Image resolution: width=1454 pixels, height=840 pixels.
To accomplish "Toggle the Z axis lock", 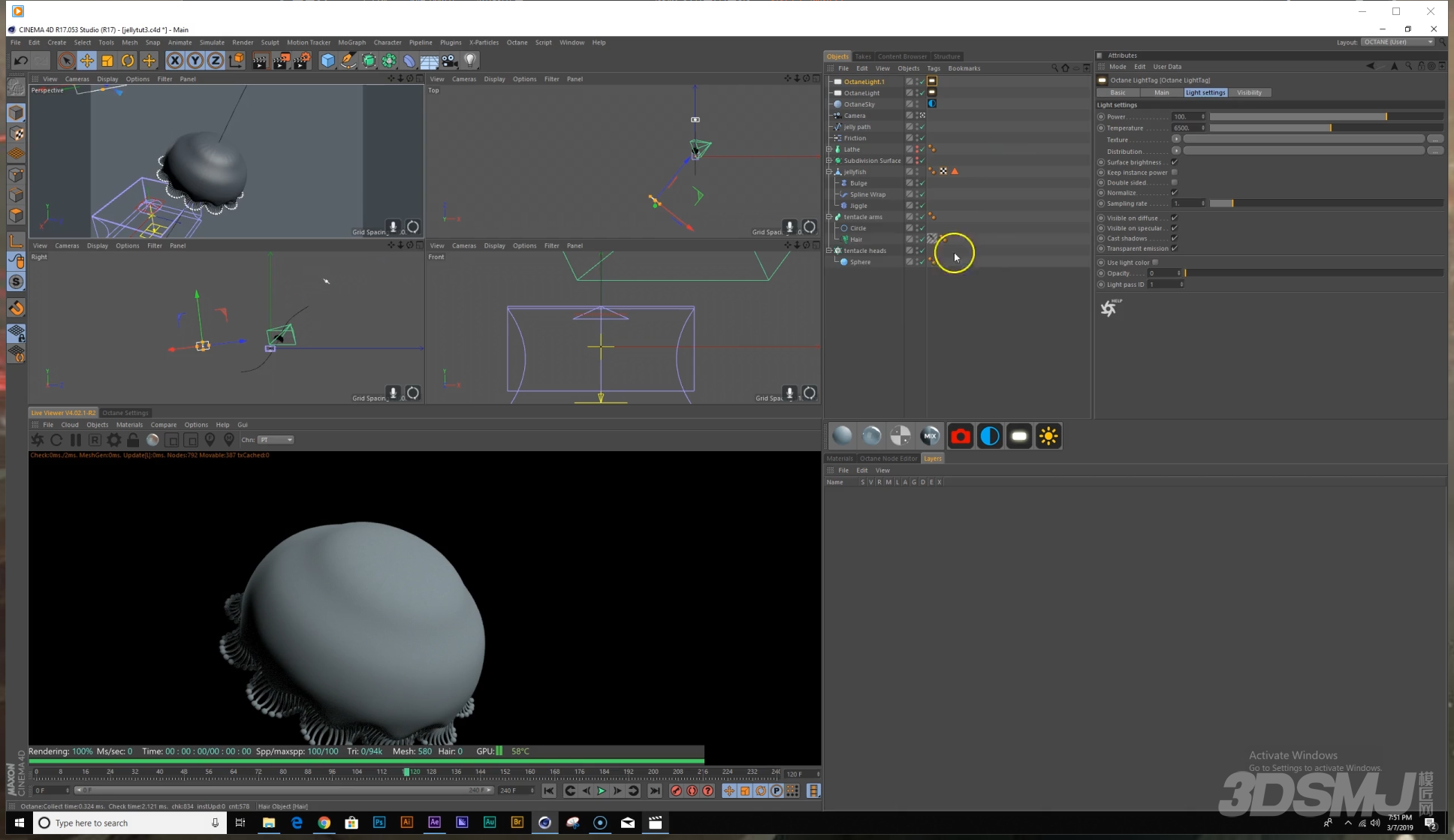I will tap(216, 61).
